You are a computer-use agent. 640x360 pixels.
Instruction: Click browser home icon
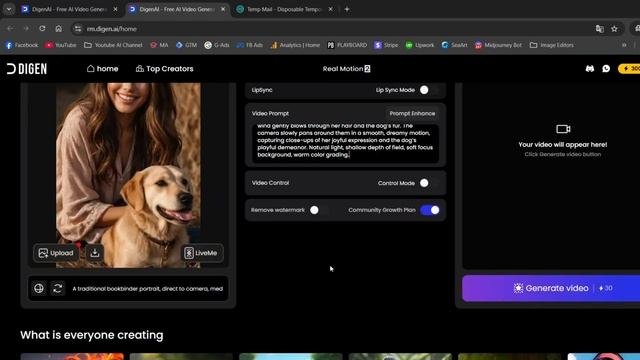pyautogui.click(x=58, y=29)
